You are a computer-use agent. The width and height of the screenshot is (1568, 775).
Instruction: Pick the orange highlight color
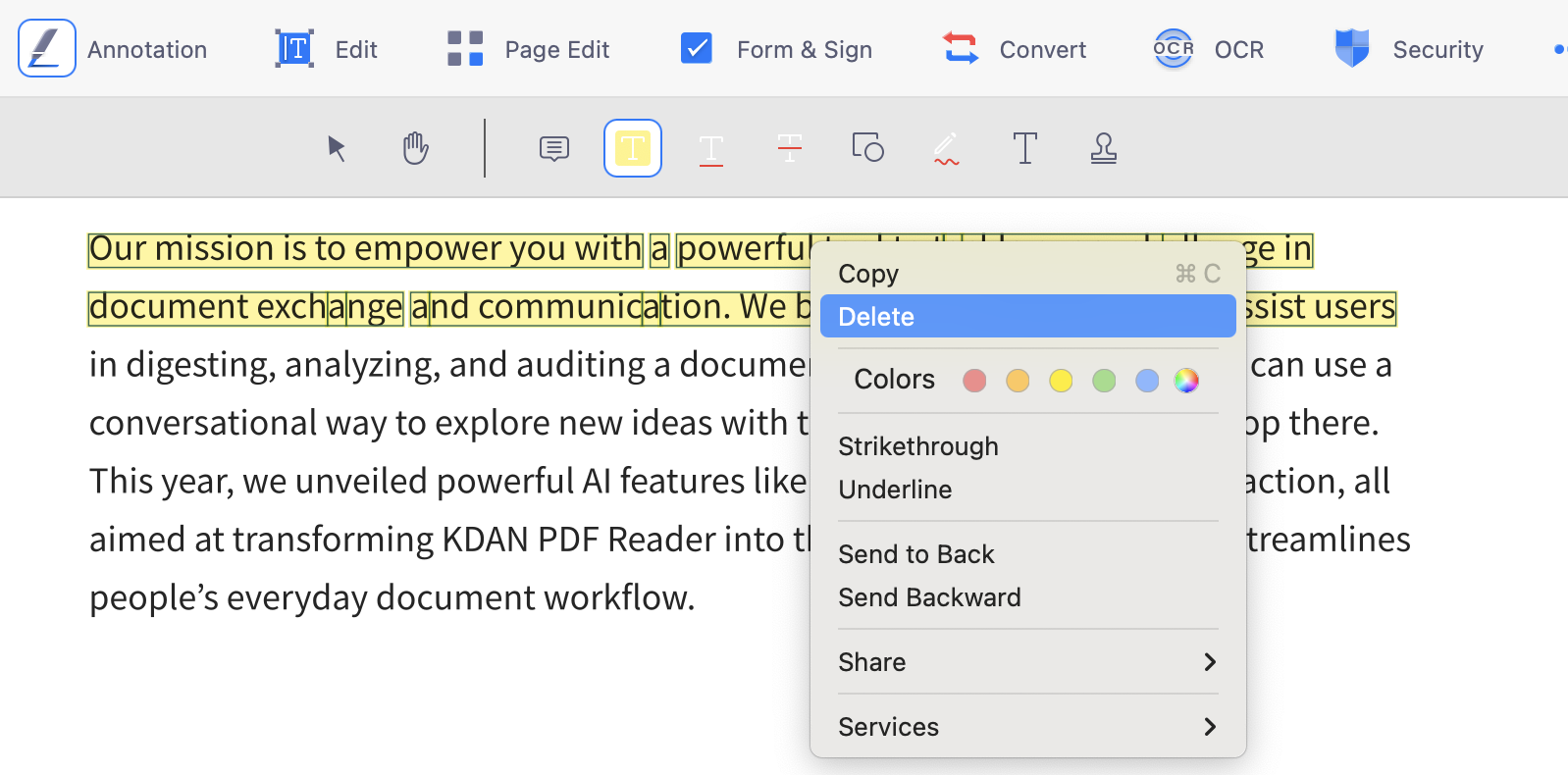1018,381
